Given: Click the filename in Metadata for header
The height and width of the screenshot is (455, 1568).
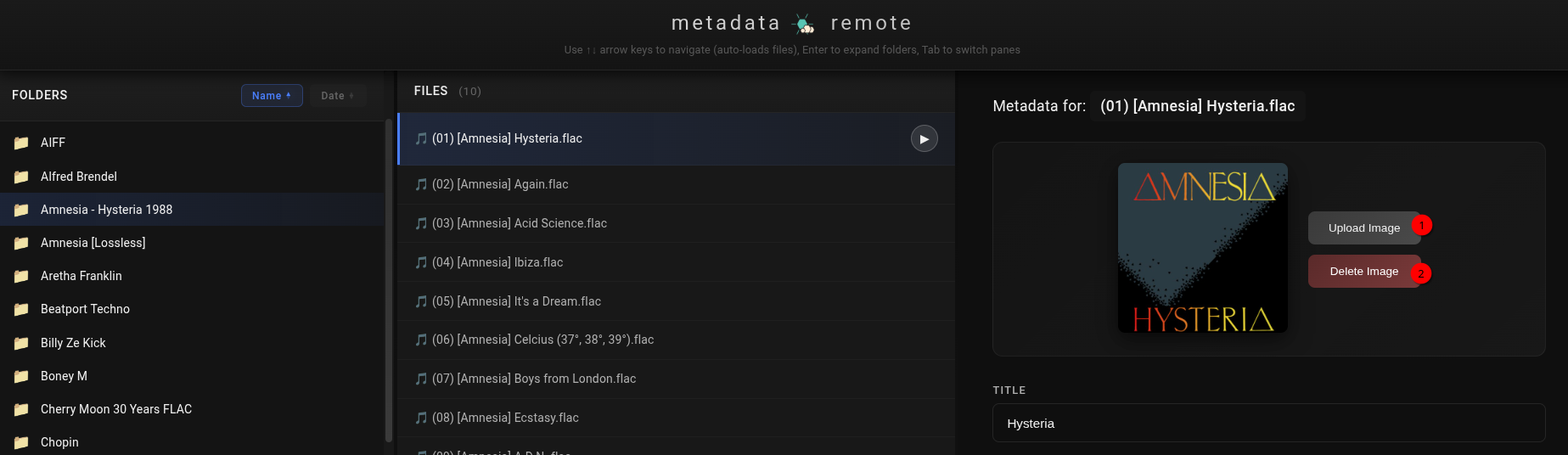Looking at the screenshot, I should [x=1198, y=106].
